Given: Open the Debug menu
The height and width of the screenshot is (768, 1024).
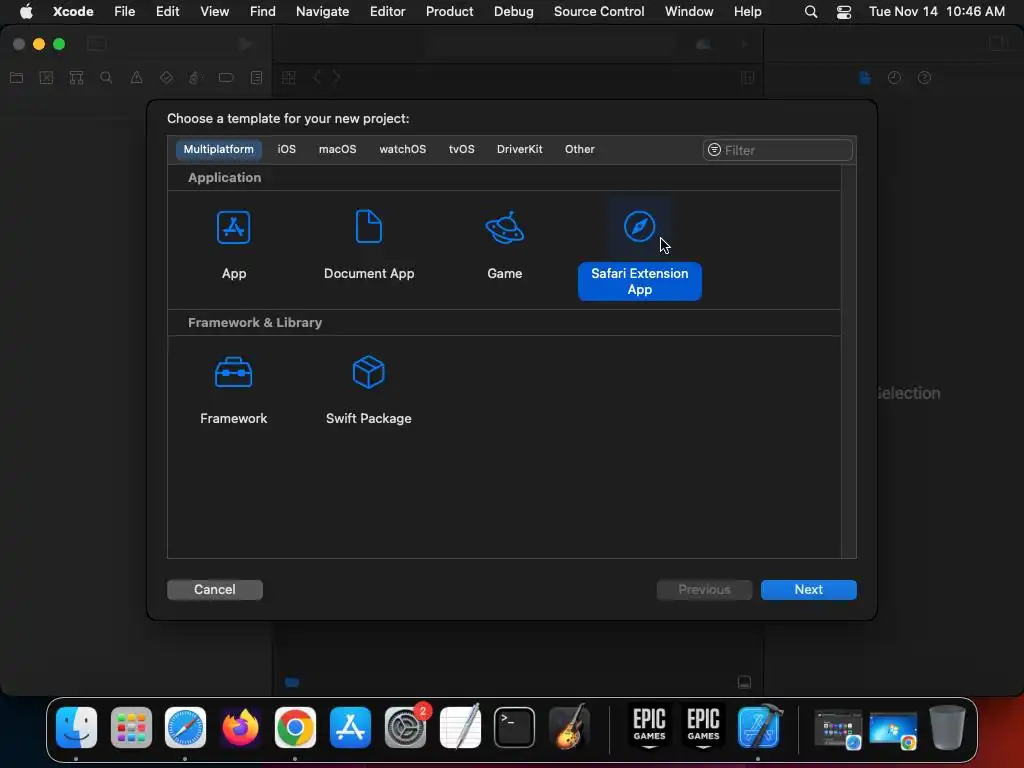Looking at the screenshot, I should [x=513, y=11].
